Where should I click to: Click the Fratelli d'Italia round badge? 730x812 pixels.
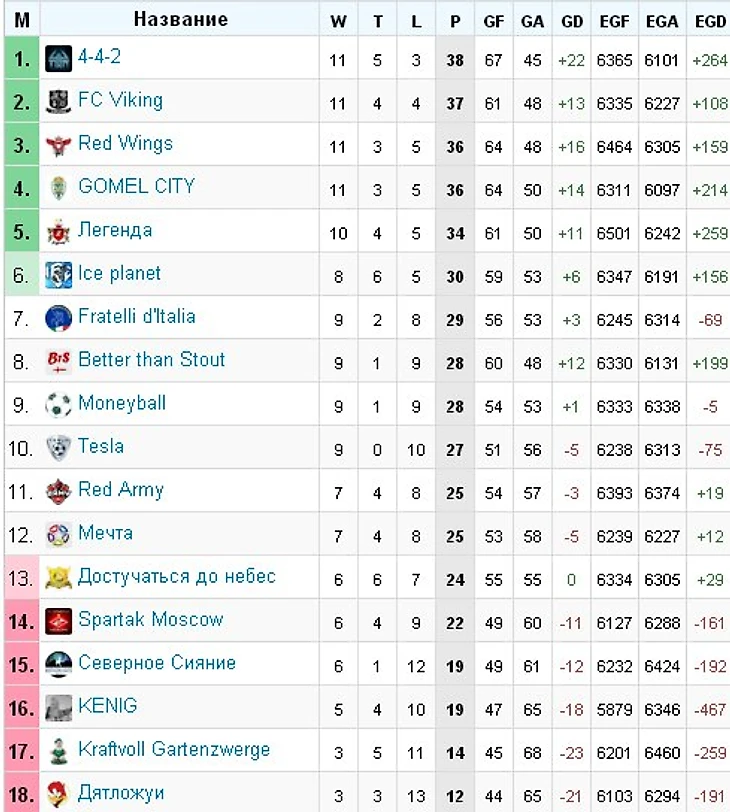[58, 318]
